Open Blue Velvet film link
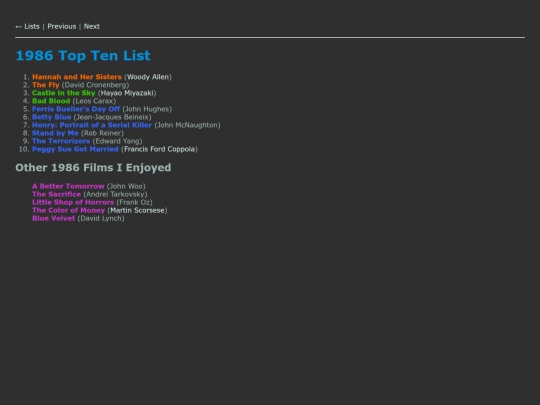 point(53,218)
